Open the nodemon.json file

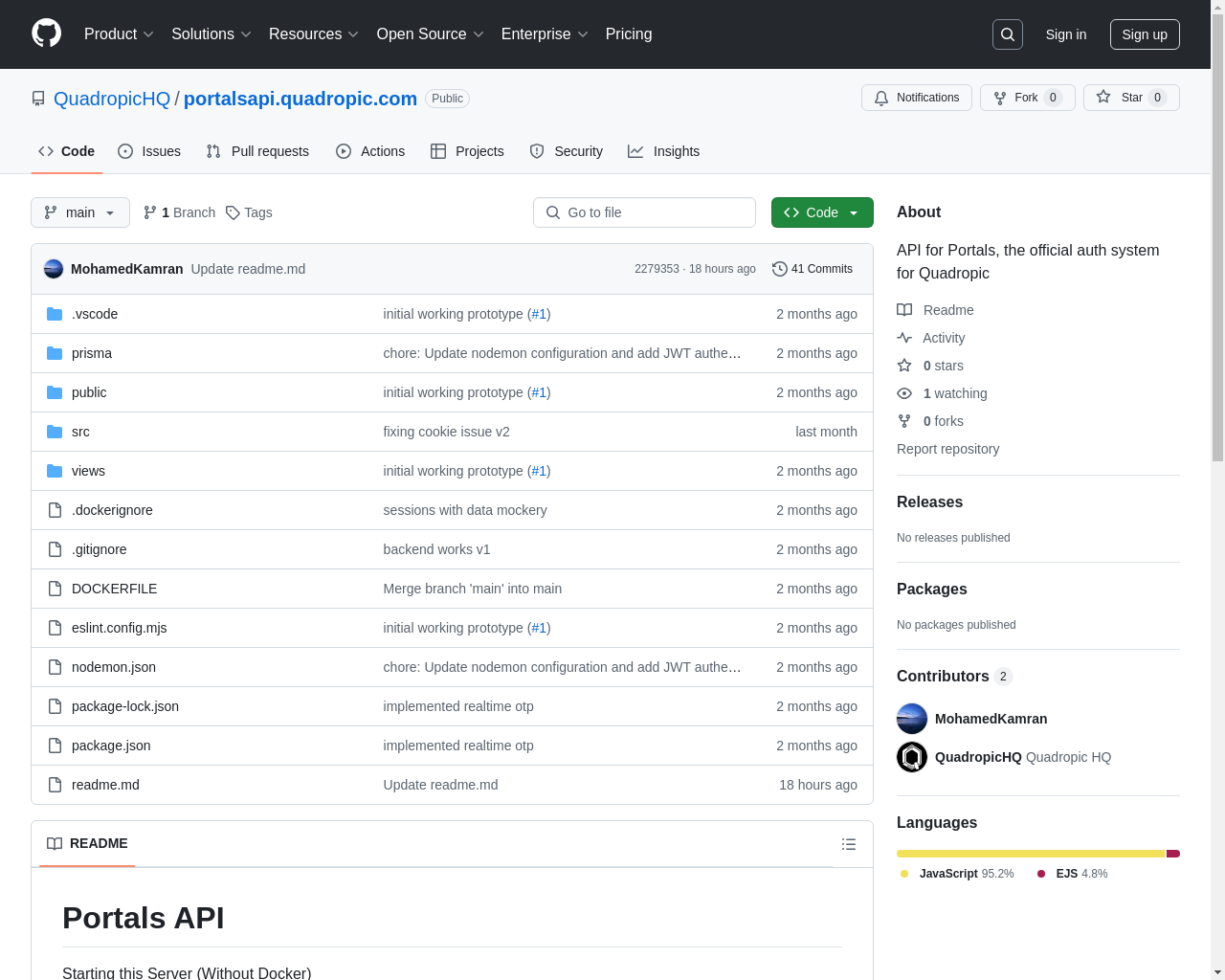pyautogui.click(x=114, y=667)
